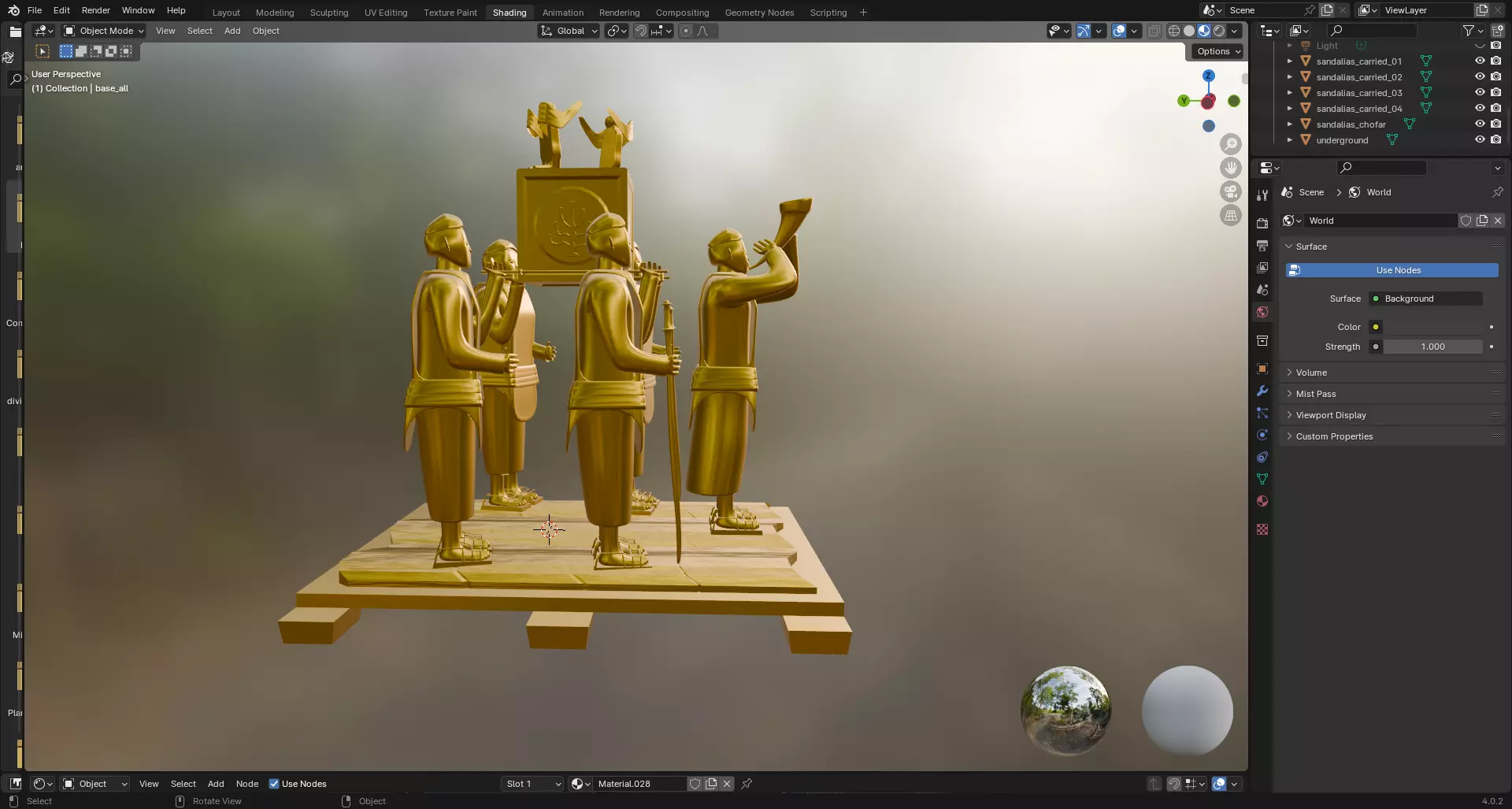Switch to wireframe viewport shading

(1174, 31)
